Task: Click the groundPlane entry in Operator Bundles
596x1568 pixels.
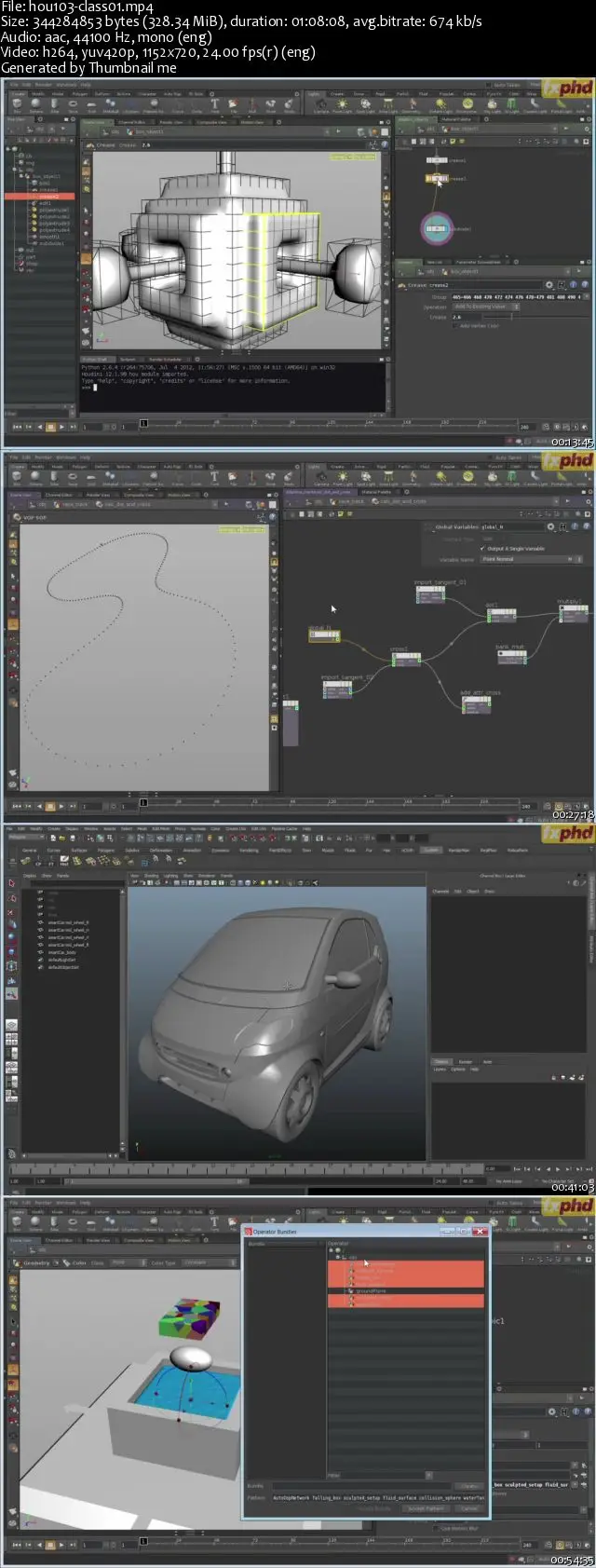Action: tap(372, 1291)
